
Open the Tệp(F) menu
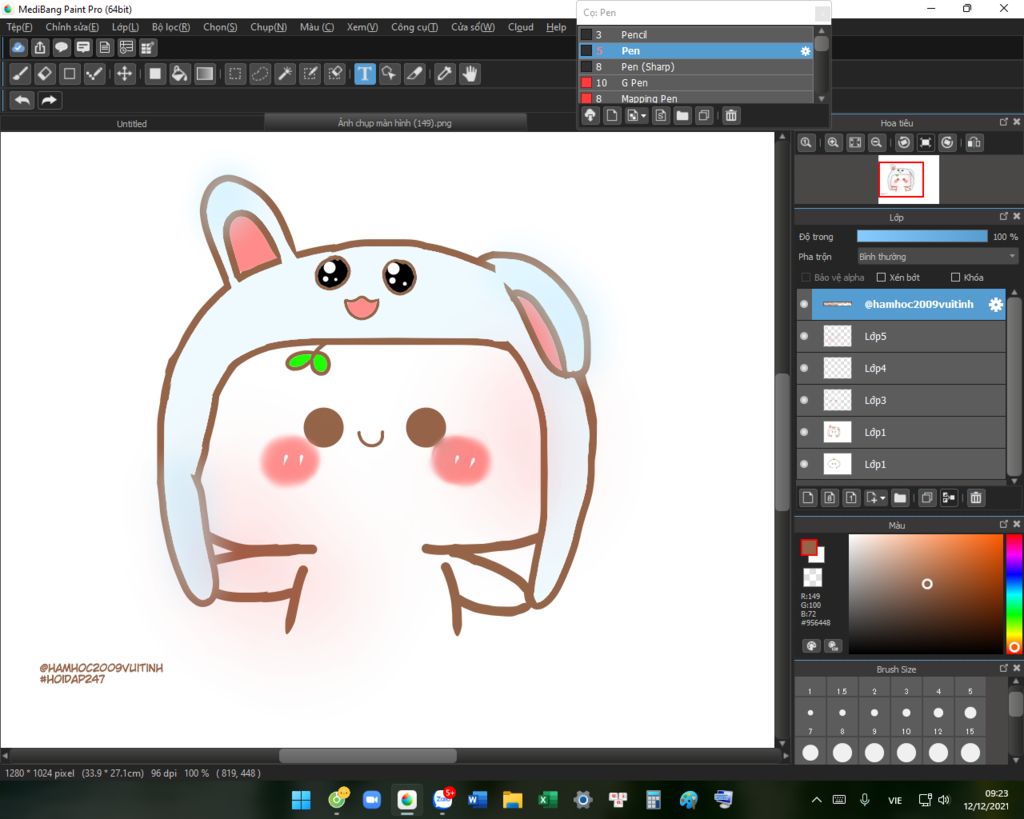[x=19, y=27]
